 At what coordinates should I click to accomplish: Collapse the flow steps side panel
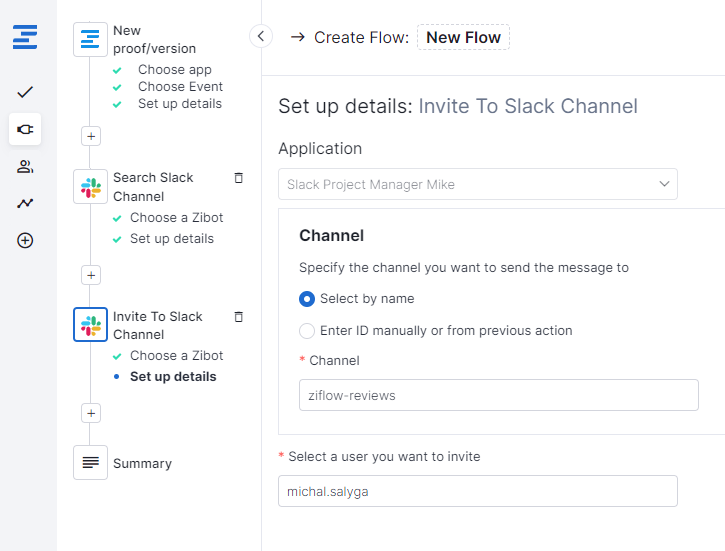tap(261, 37)
